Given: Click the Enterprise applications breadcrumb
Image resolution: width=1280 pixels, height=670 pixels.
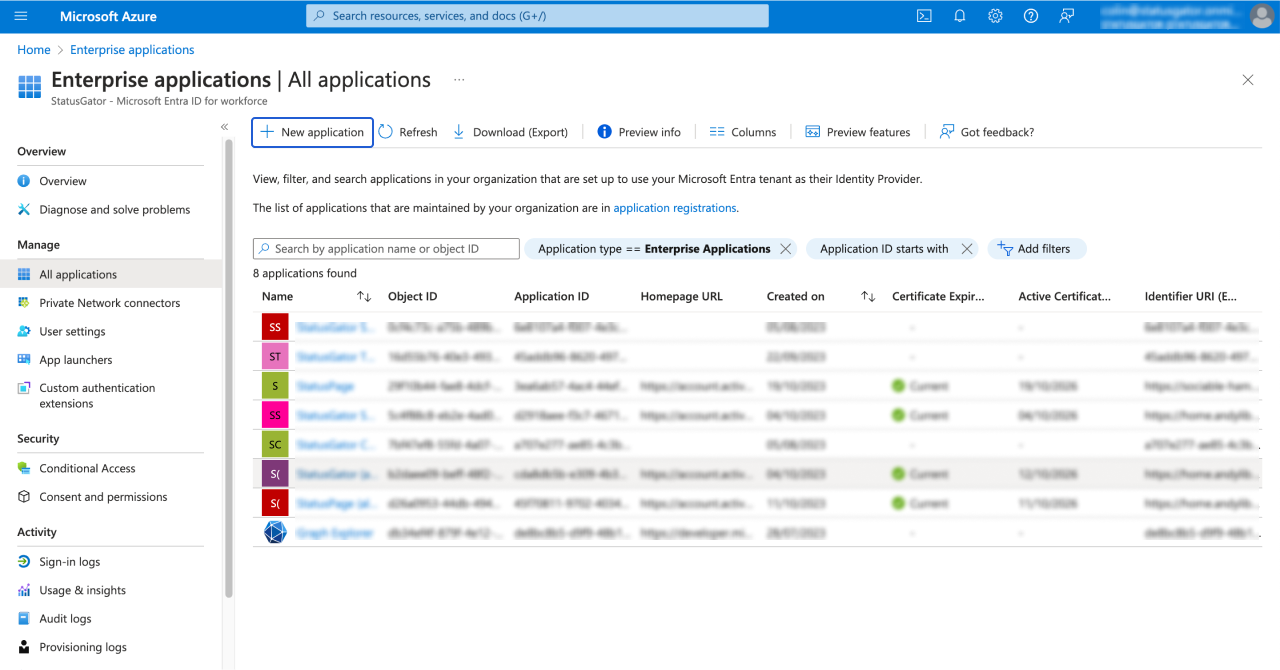Looking at the screenshot, I should tap(132, 50).
